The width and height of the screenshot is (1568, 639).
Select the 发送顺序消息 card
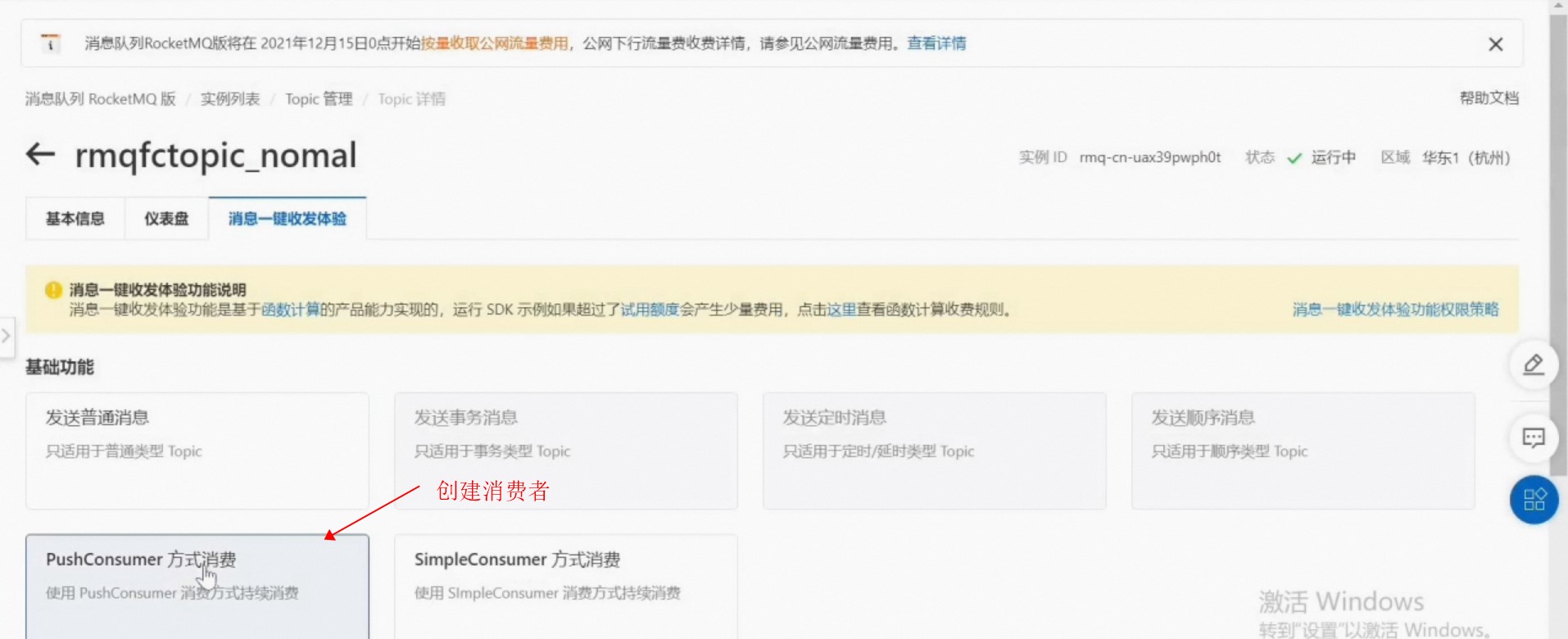tap(1303, 451)
